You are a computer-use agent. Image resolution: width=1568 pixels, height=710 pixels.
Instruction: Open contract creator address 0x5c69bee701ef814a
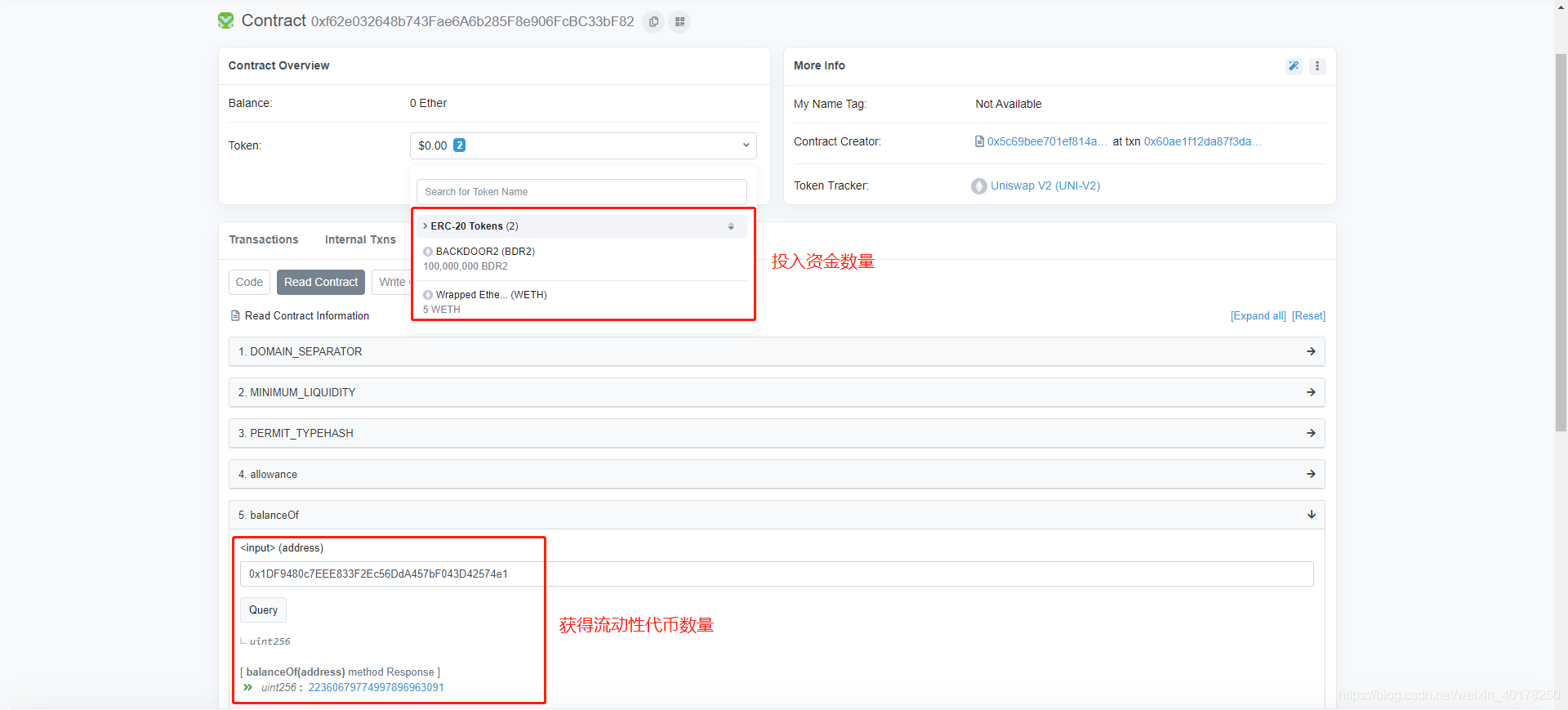(x=1047, y=141)
